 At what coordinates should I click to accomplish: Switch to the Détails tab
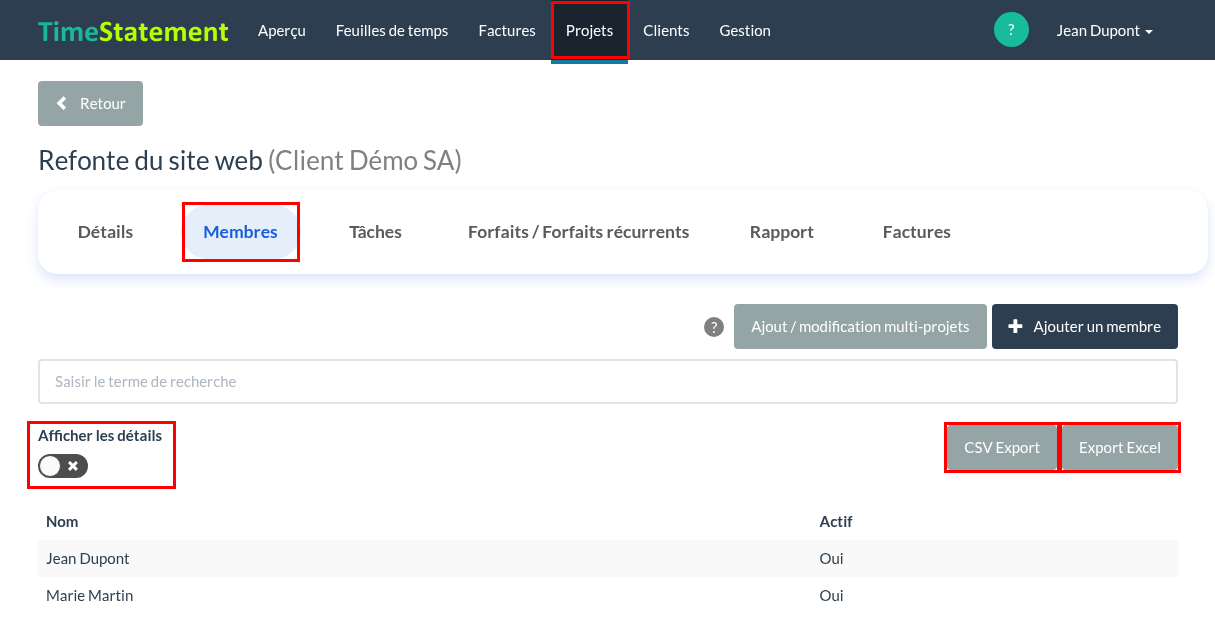106,232
